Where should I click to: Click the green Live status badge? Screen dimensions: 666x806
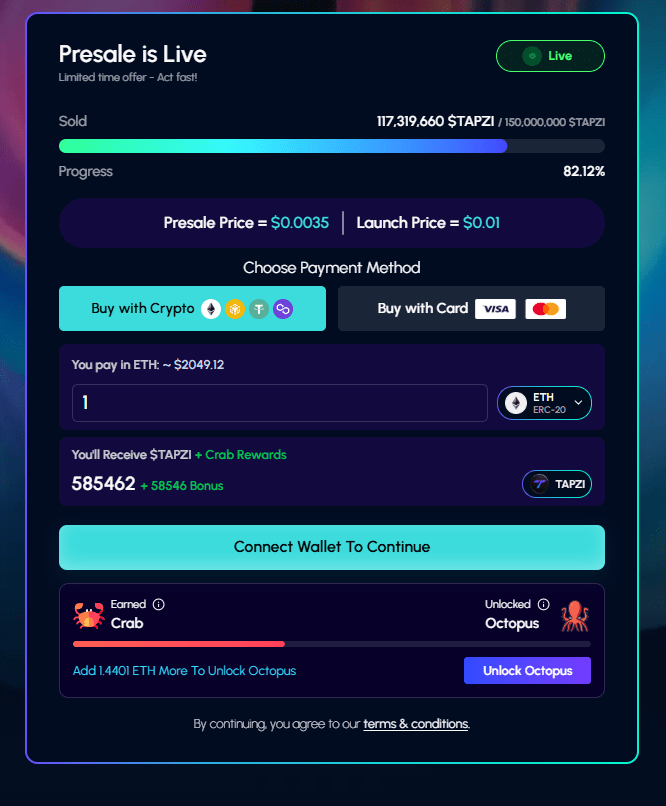[x=550, y=56]
